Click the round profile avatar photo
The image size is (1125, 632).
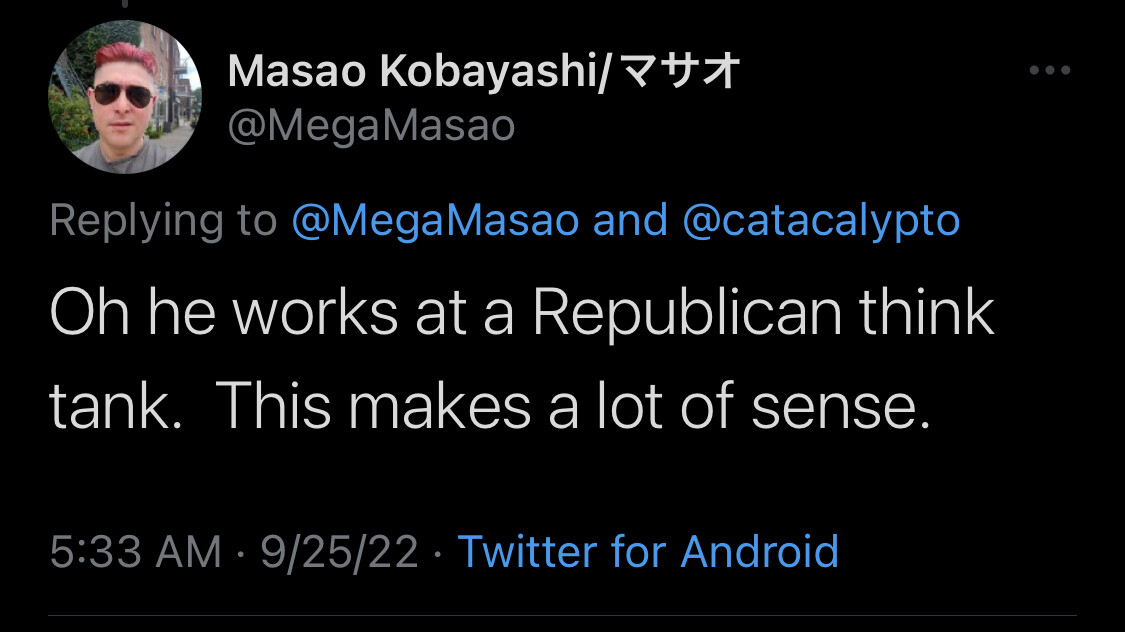125,97
